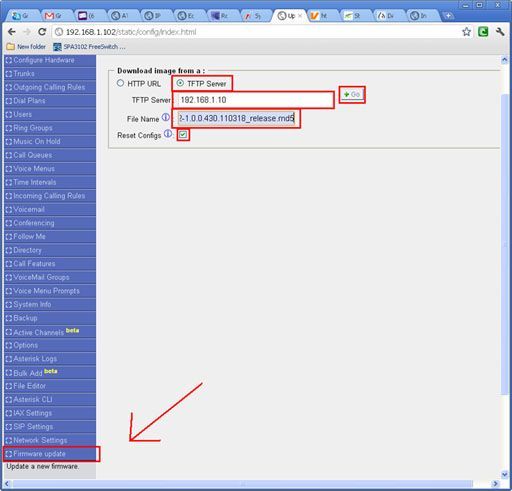Open Asterisk Logs in sidebar
Screen dimensions: 512x491
(x=50, y=359)
